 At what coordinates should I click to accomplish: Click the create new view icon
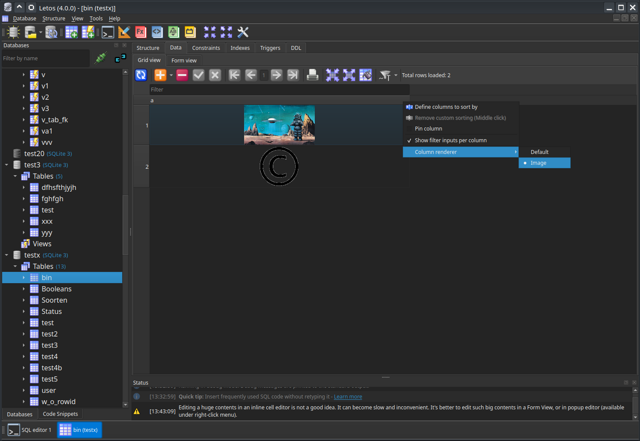88,32
